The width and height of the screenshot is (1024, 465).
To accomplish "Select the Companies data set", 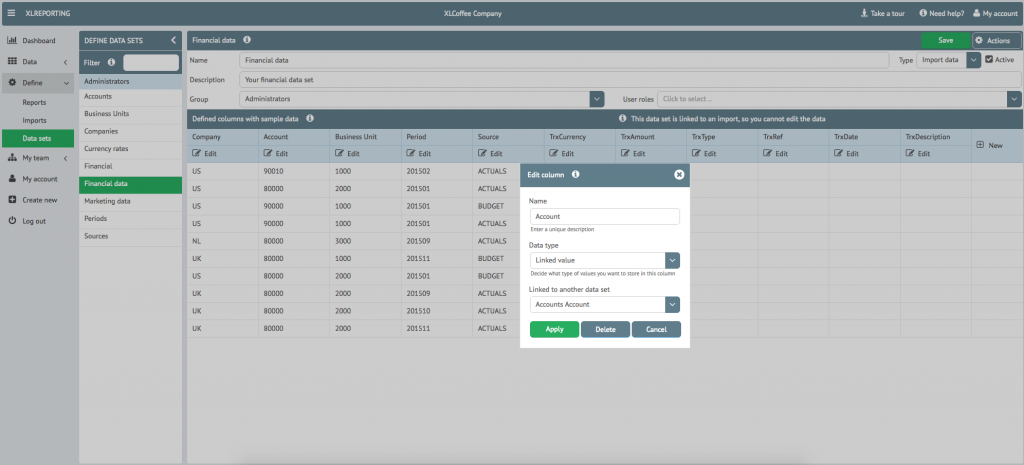I will 131,131.
